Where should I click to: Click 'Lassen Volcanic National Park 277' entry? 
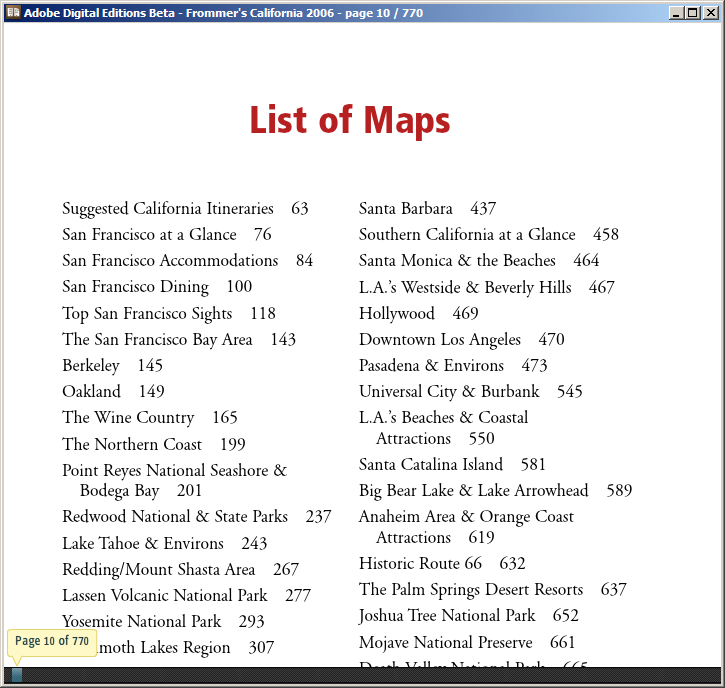[x=186, y=596]
